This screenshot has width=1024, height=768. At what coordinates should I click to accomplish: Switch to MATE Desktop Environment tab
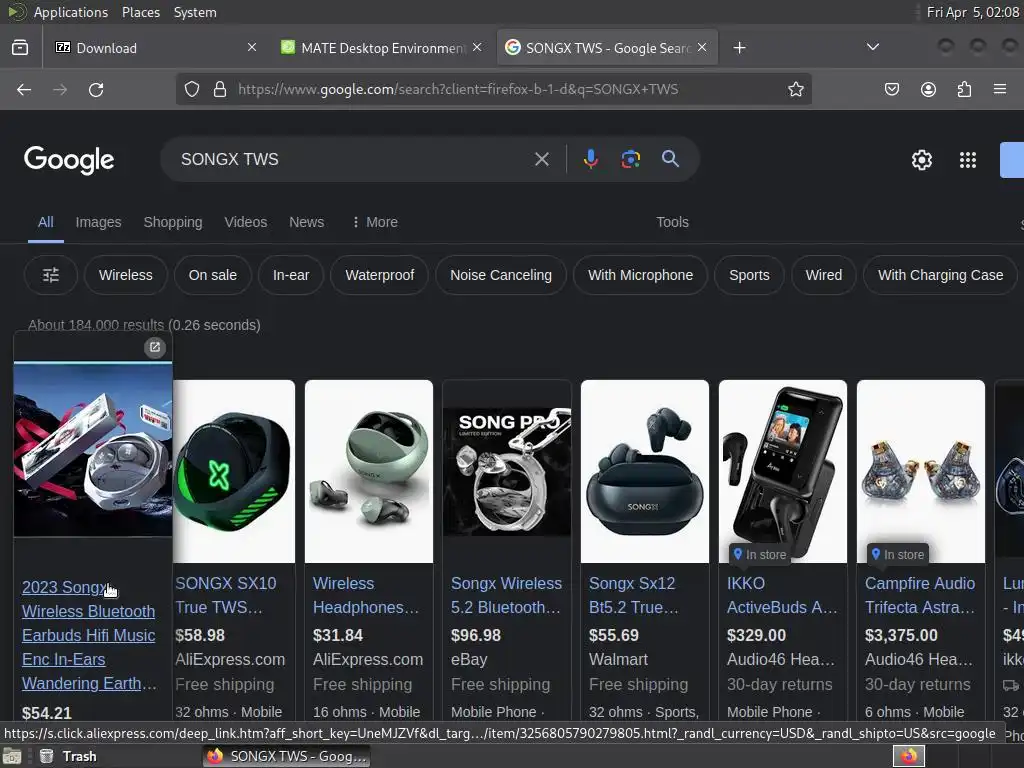382,48
